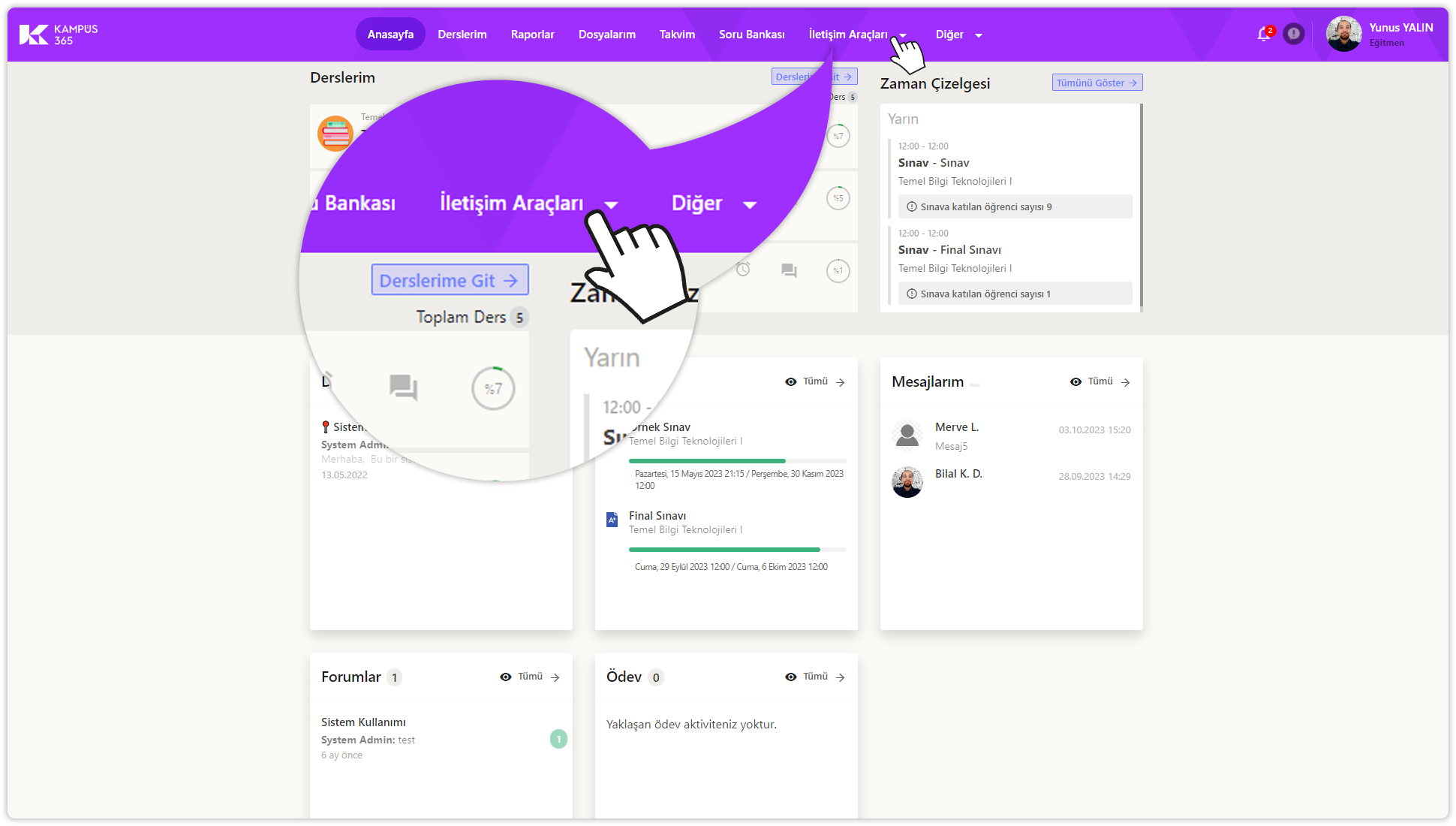Click the Final Sınavı progress bar
Image resolution: width=1456 pixels, height=826 pixels.
click(x=737, y=550)
